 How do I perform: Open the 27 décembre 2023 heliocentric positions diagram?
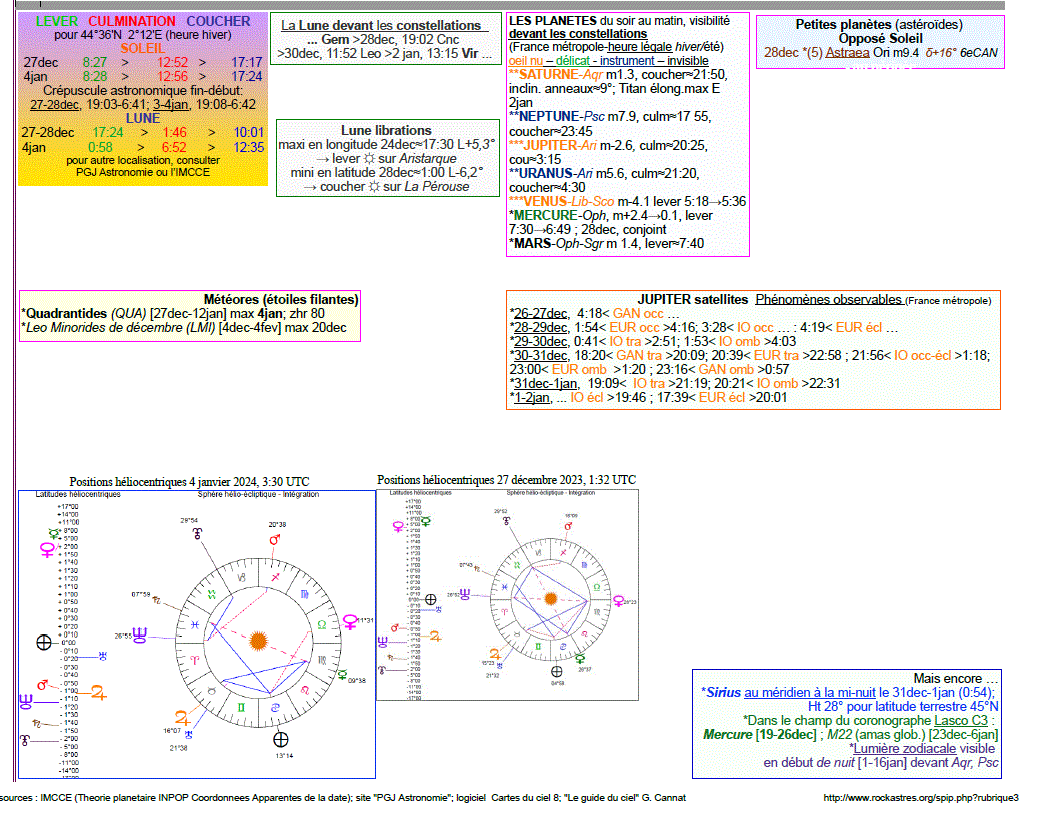507,595
